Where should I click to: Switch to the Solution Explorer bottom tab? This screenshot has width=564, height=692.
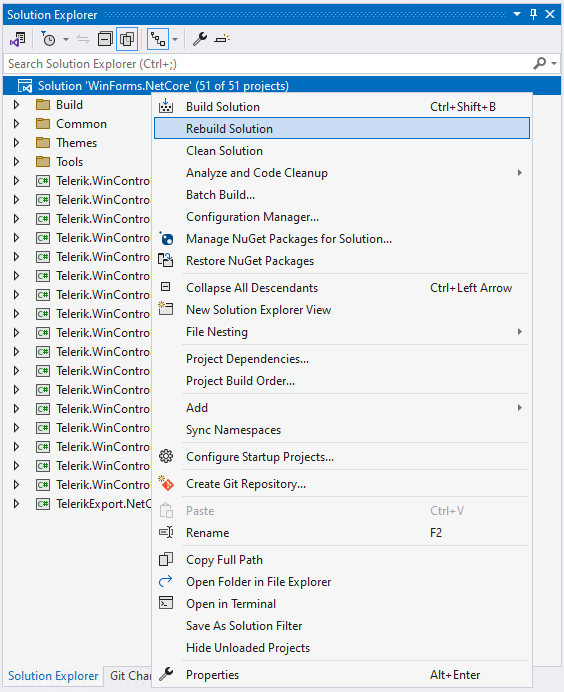click(53, 676)
